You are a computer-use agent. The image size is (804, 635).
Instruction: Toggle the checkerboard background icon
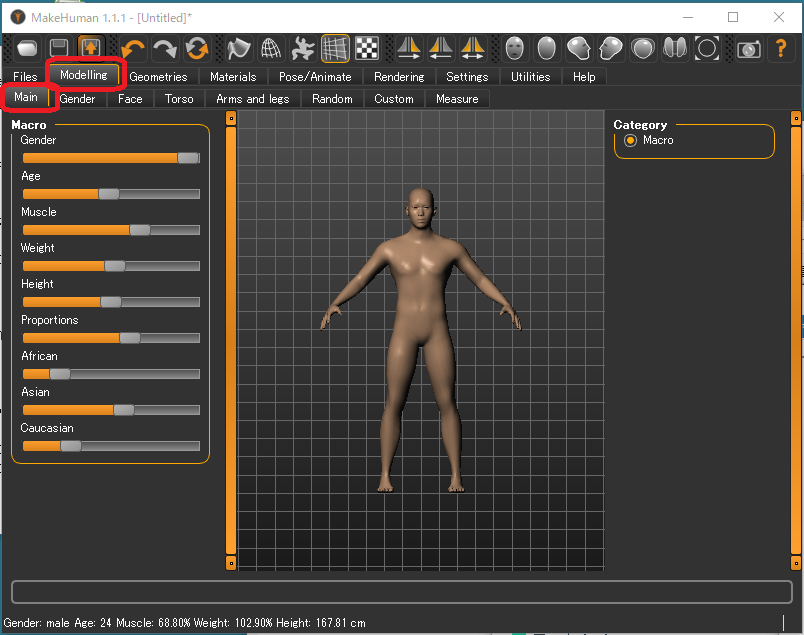367,48
